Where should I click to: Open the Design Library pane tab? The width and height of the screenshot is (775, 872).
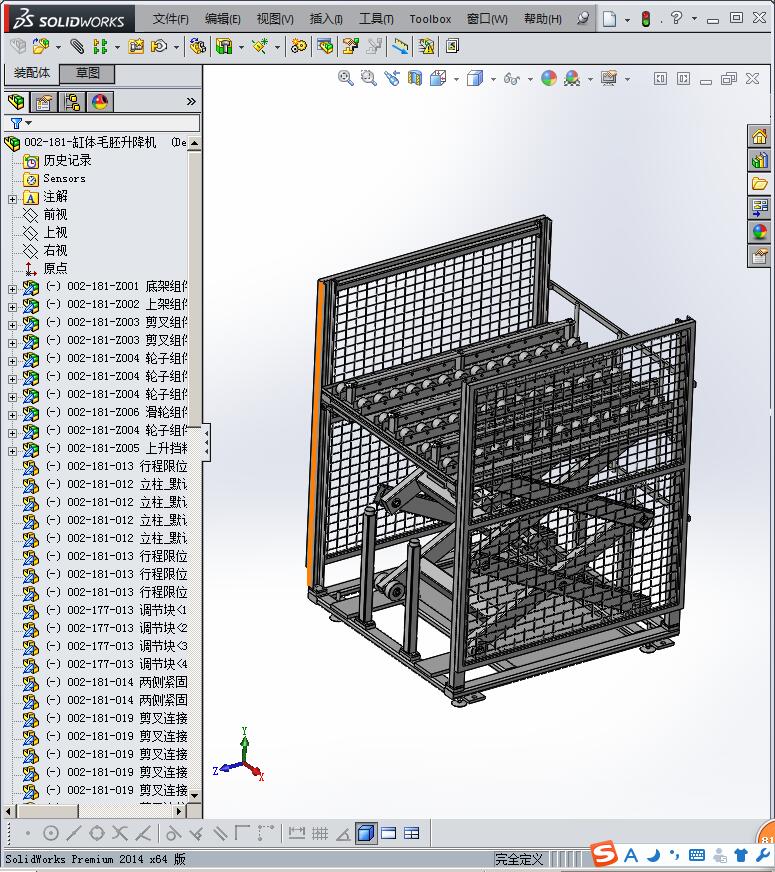tap(759, 161)
